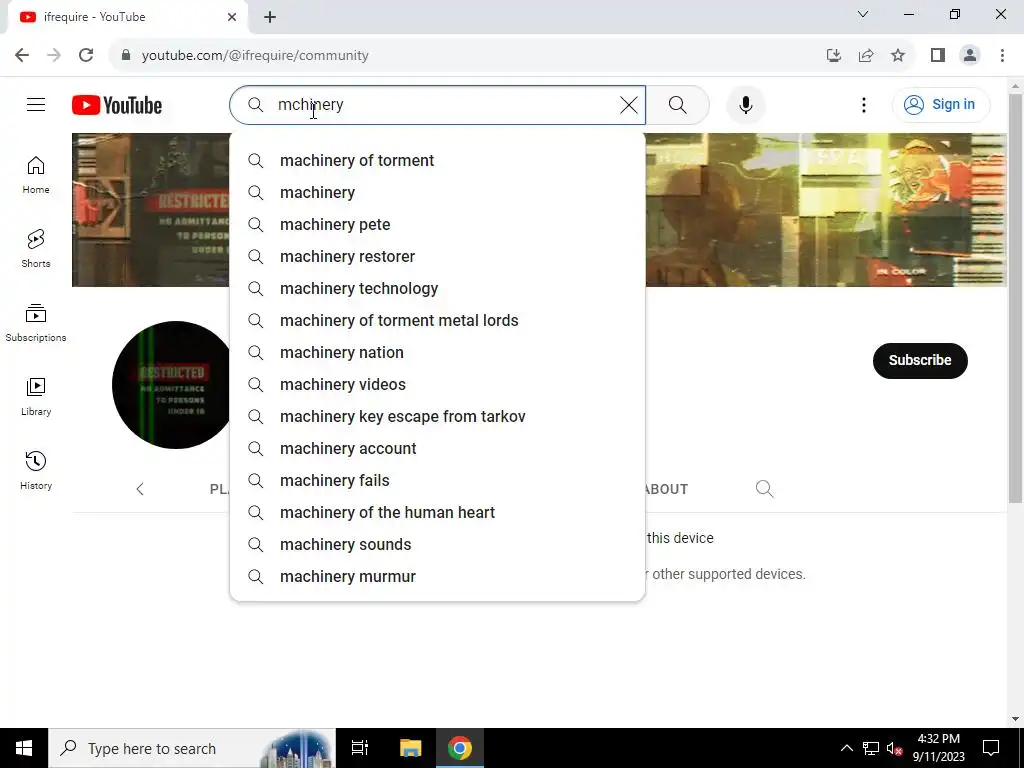Choose suggestion 'machinery technology'
The width and height of the screenshot is (1024, 768).
[438, 289]
